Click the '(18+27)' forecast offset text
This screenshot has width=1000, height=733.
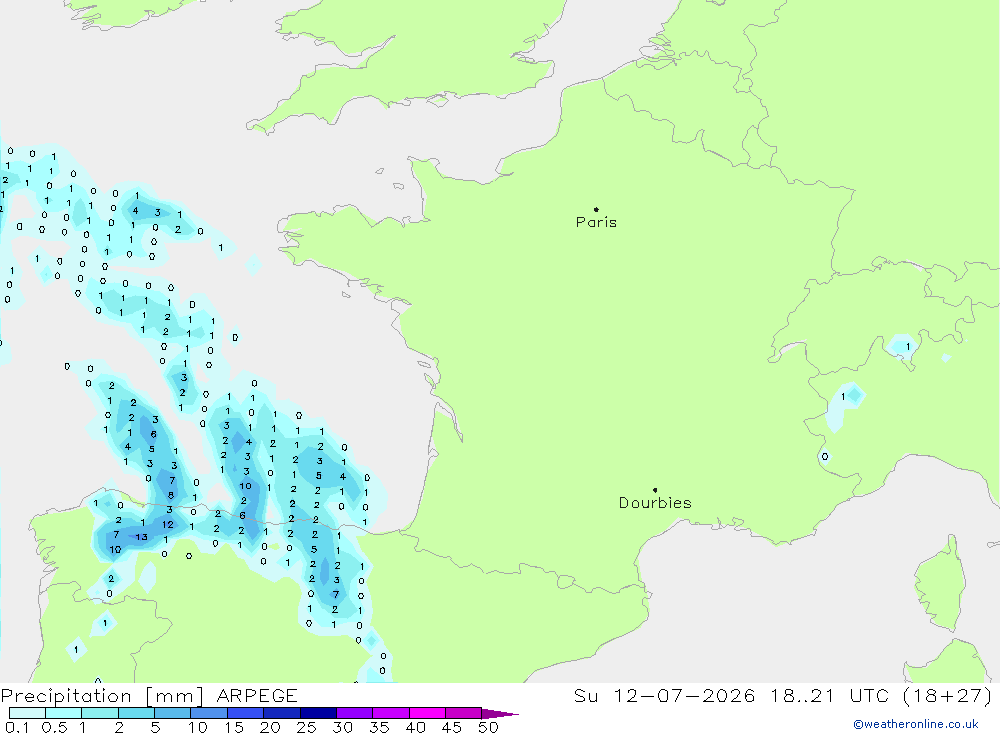[948, 696]
